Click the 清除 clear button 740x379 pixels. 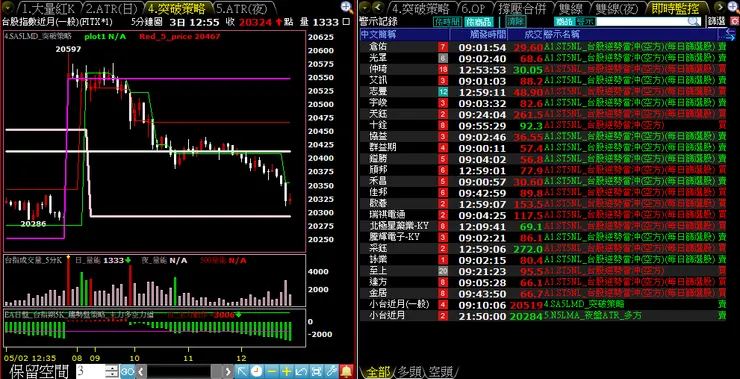[516, 22]
